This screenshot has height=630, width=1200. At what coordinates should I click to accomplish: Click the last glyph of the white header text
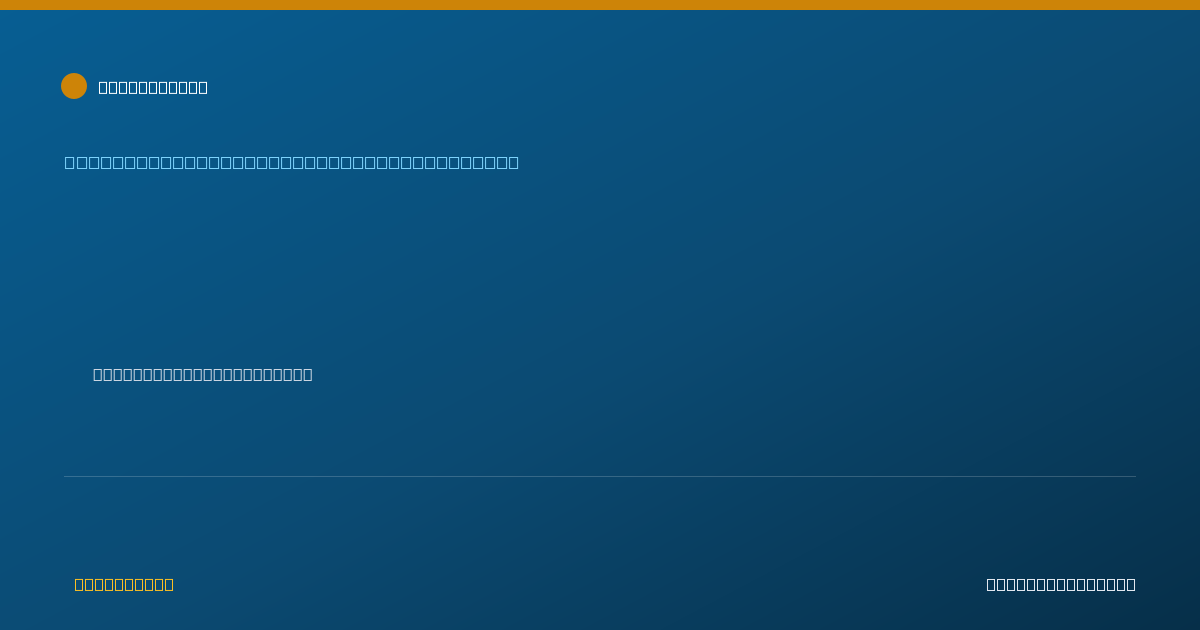[203, 87]
